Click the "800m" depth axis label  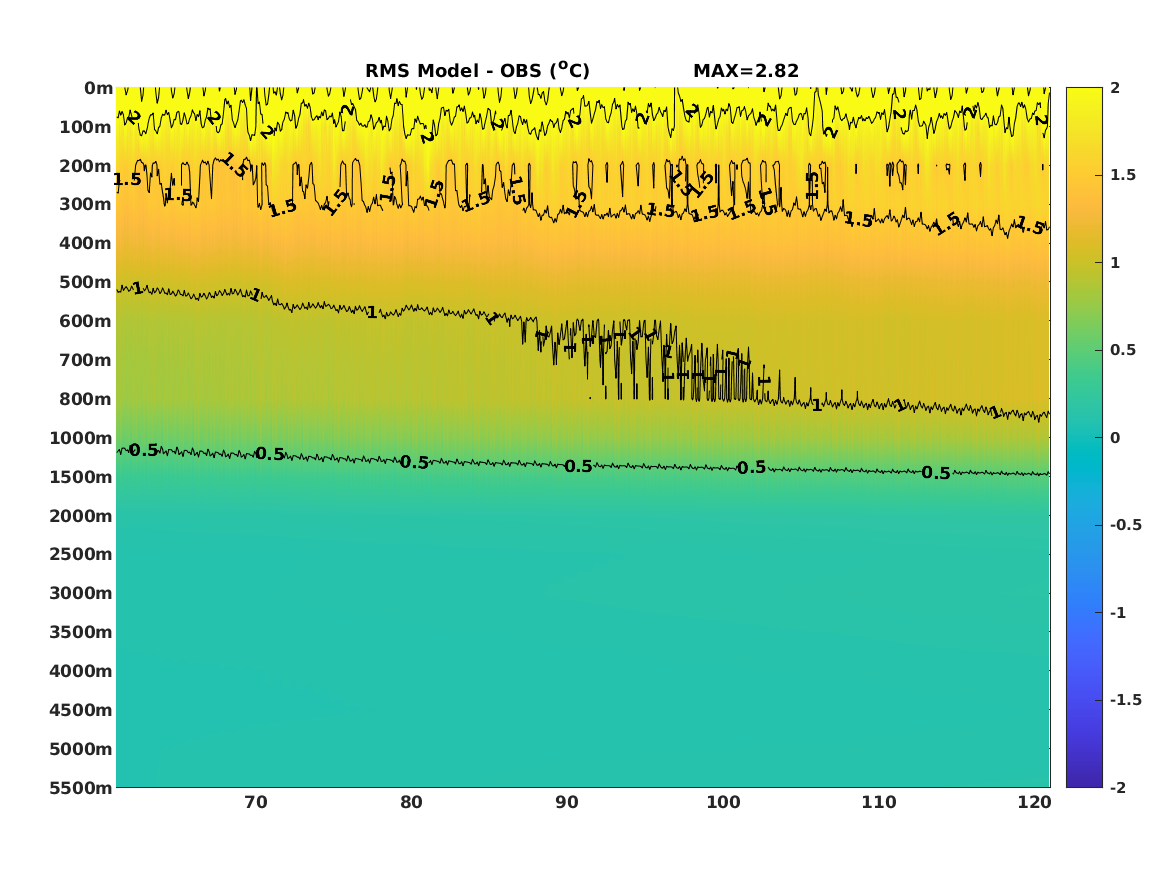pyautogui.click(x=86, y=399)
